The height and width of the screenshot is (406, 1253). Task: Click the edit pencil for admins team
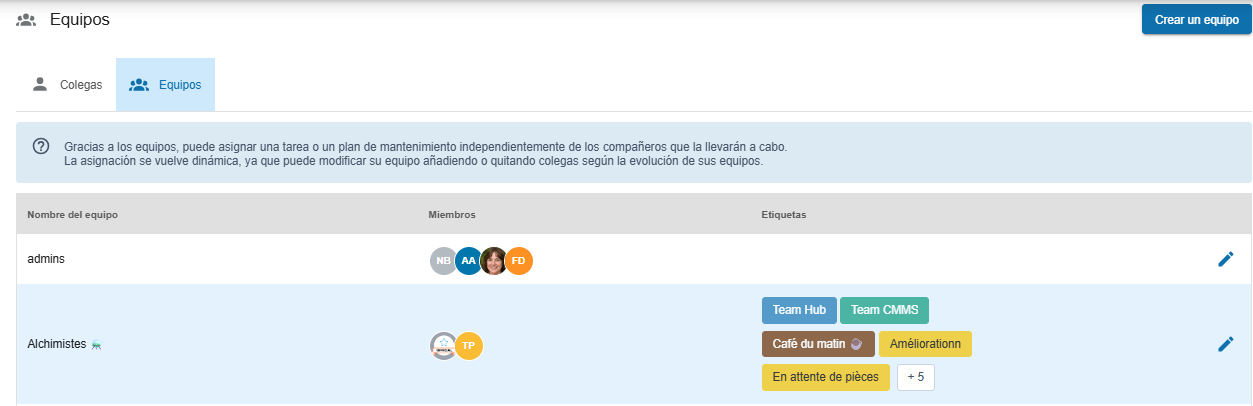click(1225, 260)
